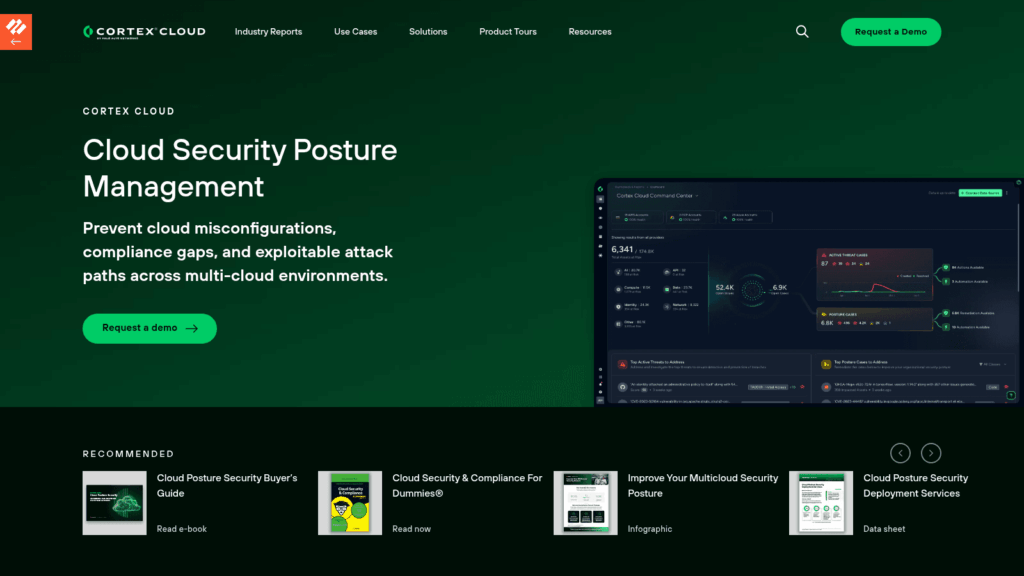Click the Palo Alto Networks back logo icon
The height and width of the screenshot is (576, 1024).
(16, 31)
